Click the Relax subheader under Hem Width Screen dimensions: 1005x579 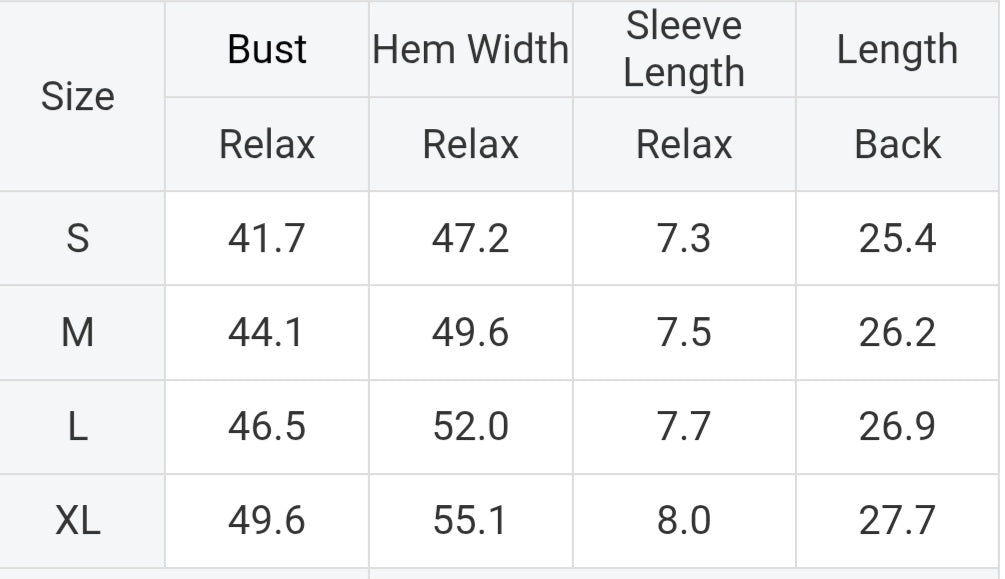pyautogui.click(x=470, y=144)
